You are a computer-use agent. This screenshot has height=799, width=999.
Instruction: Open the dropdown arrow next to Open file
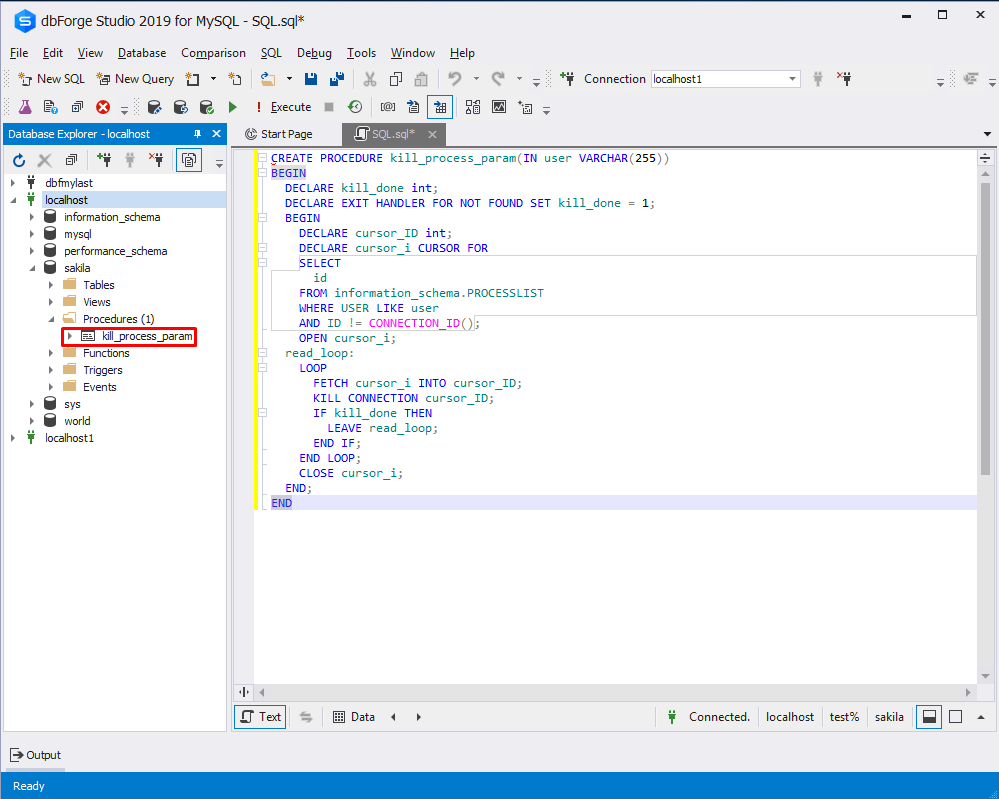tap(289, 79)
